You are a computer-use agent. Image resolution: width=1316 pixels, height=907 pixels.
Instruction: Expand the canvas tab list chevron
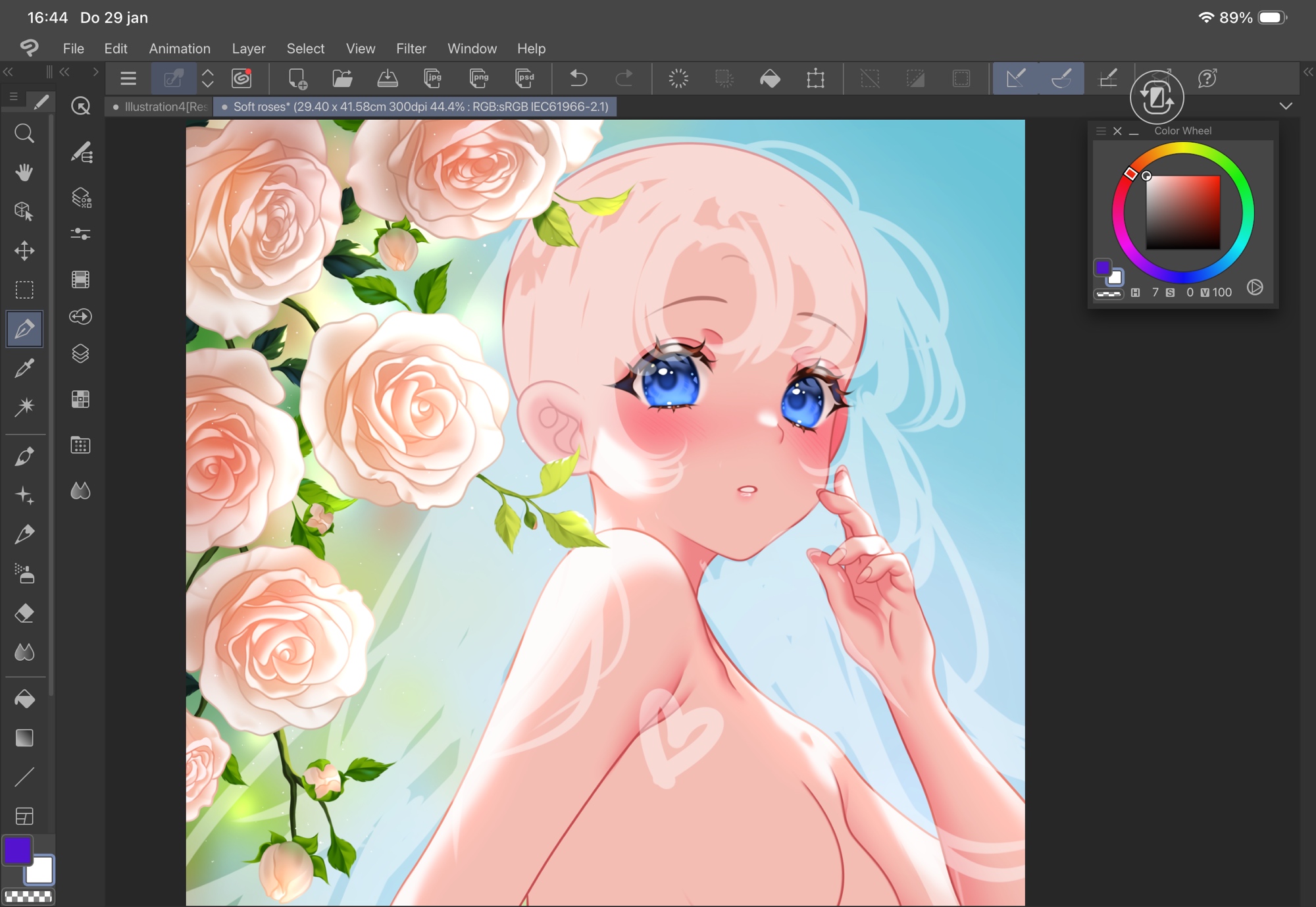(1286, 106)
